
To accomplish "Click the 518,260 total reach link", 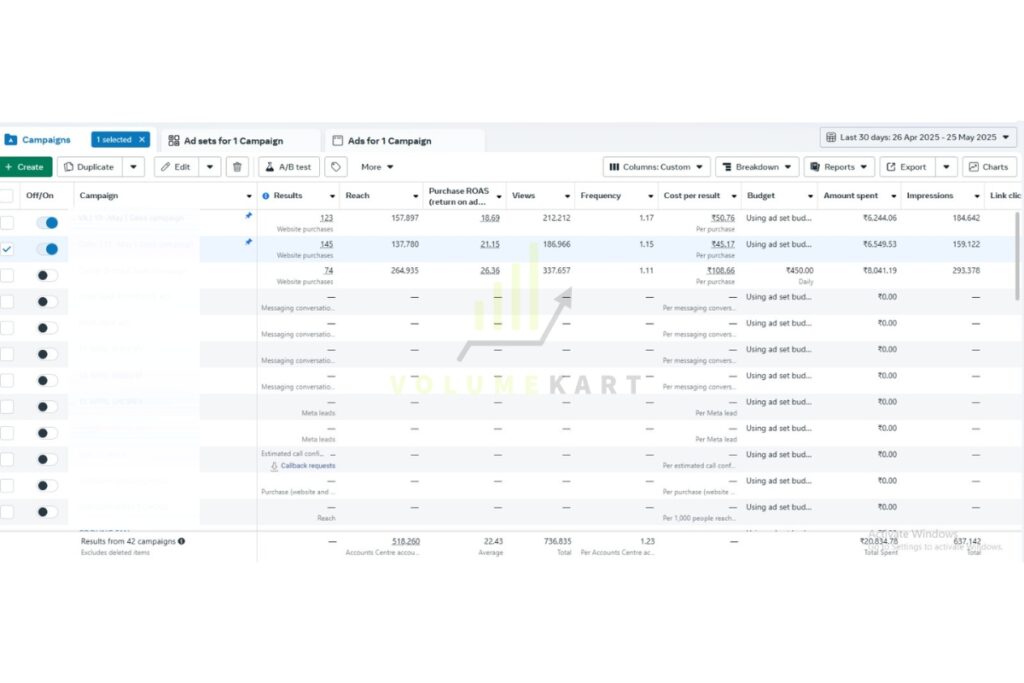I will coord(406,541).
